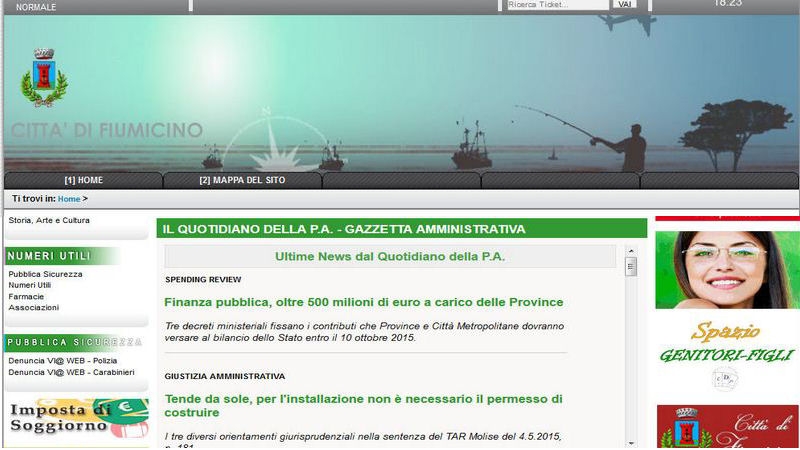The image size is (800, 450).
Task: Open the [2] MAPPA DEL SITO tab
Action: coord(242,180)
